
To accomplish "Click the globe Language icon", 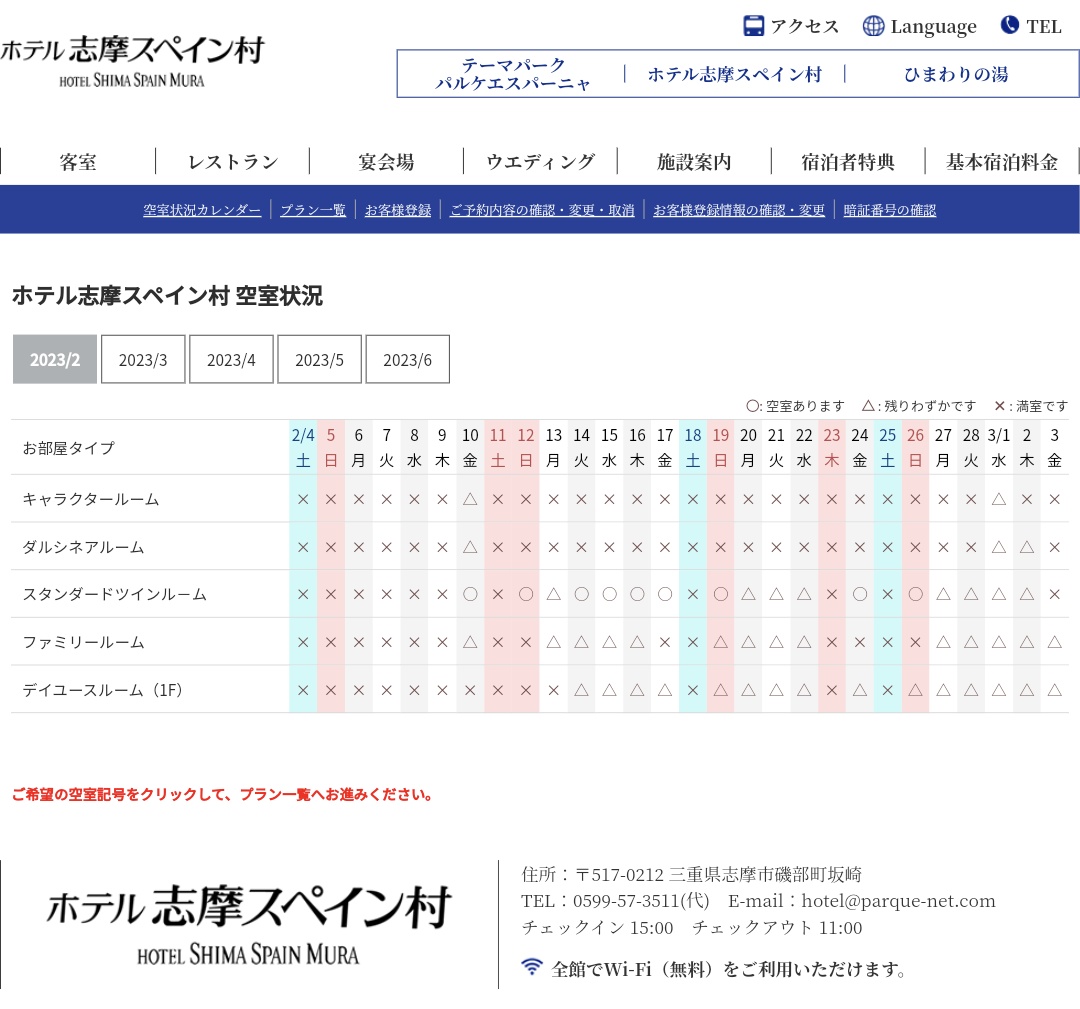I will 873,26.
